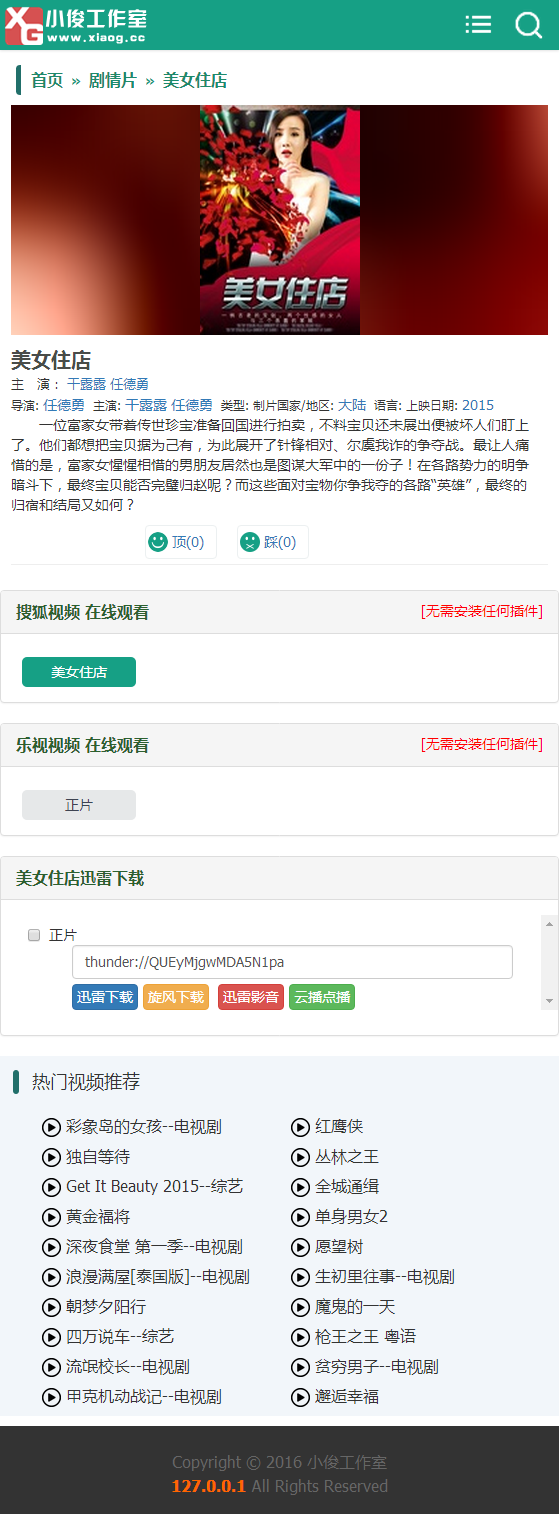
Task: Open 彩象岛的女孩--电视剧 recommendation
Action: (144, 1127)
